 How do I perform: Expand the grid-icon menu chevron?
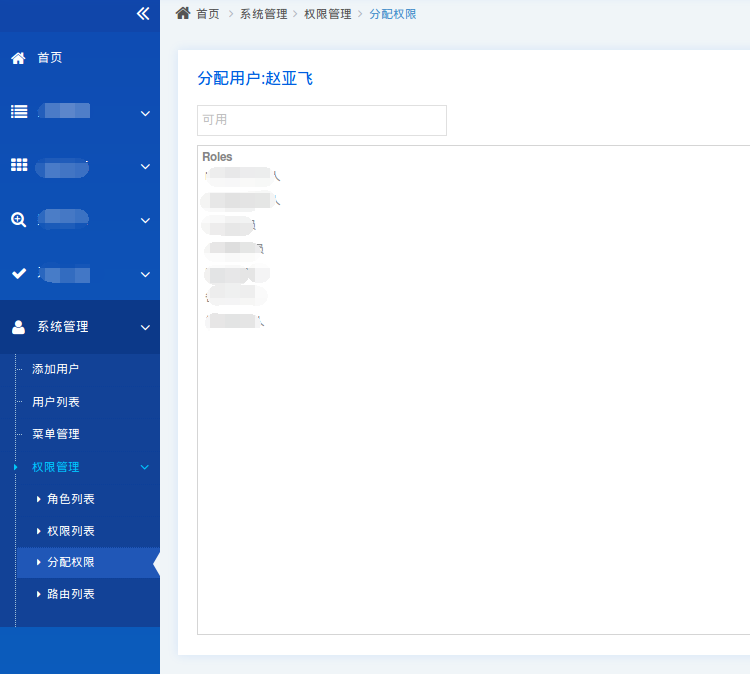pyautogui.click(x=145, y=166)
